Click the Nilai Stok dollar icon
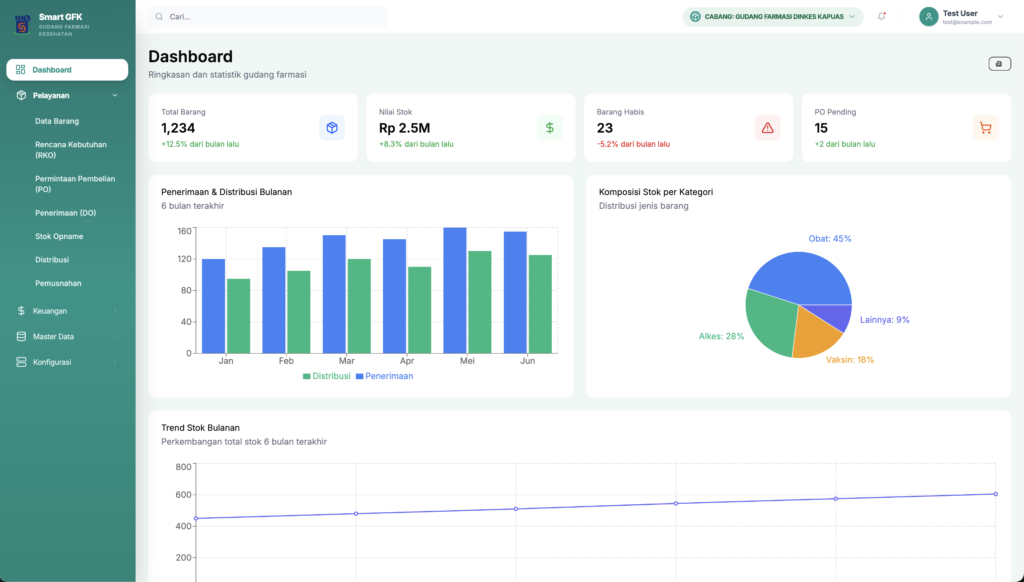Screen dimensions: 1024x582 click(x=549, y=128)
